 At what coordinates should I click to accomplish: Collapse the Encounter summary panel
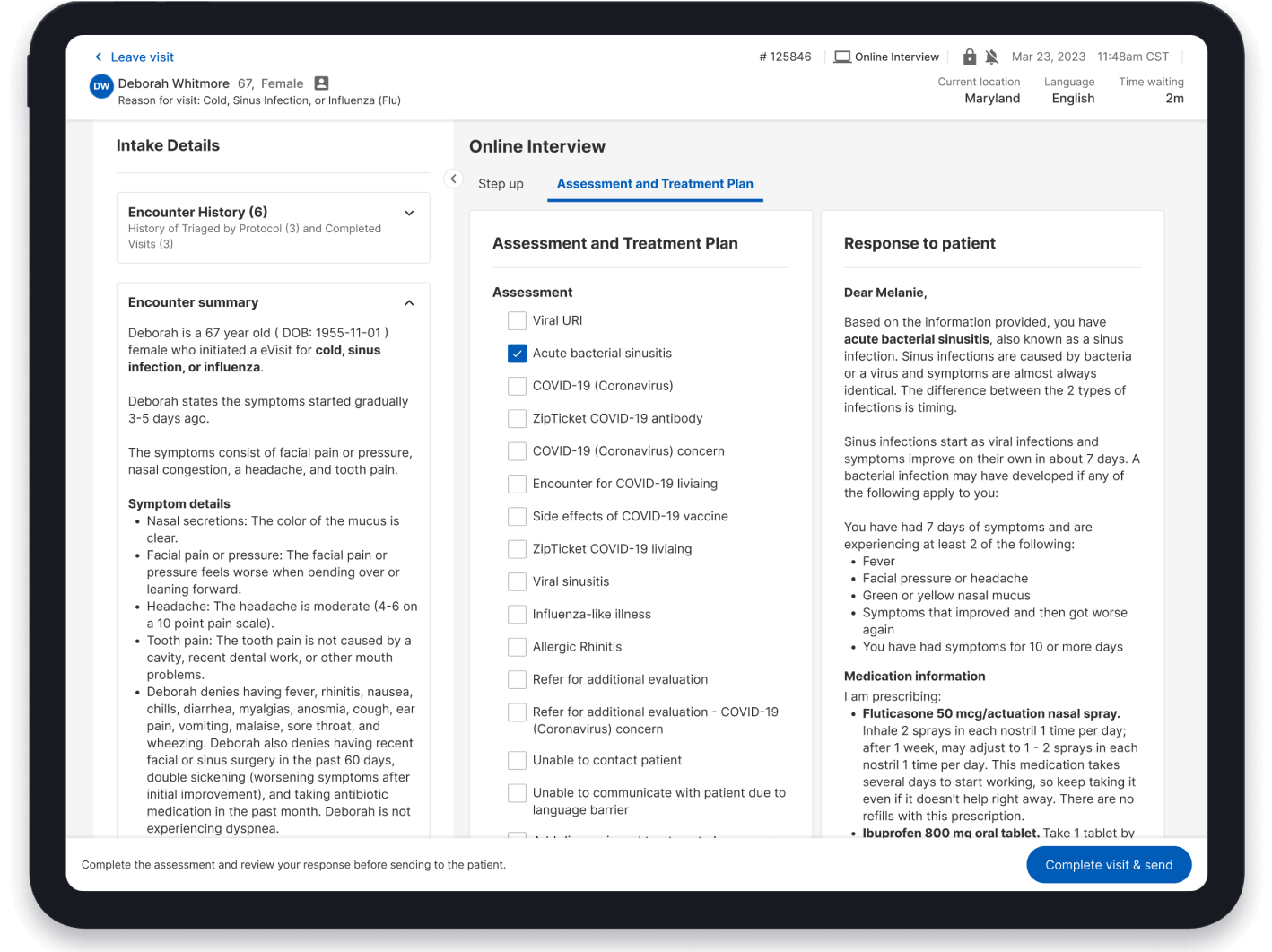tap(409, 302)
